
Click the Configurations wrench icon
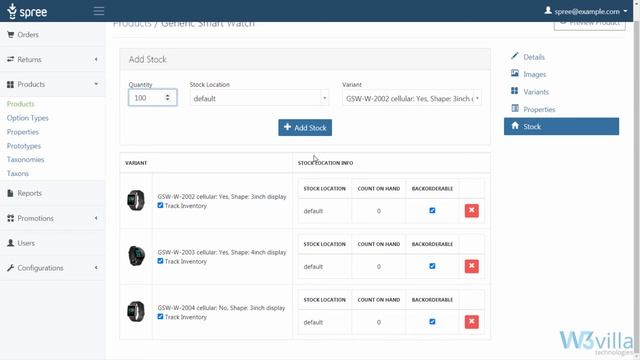(11, 268)
